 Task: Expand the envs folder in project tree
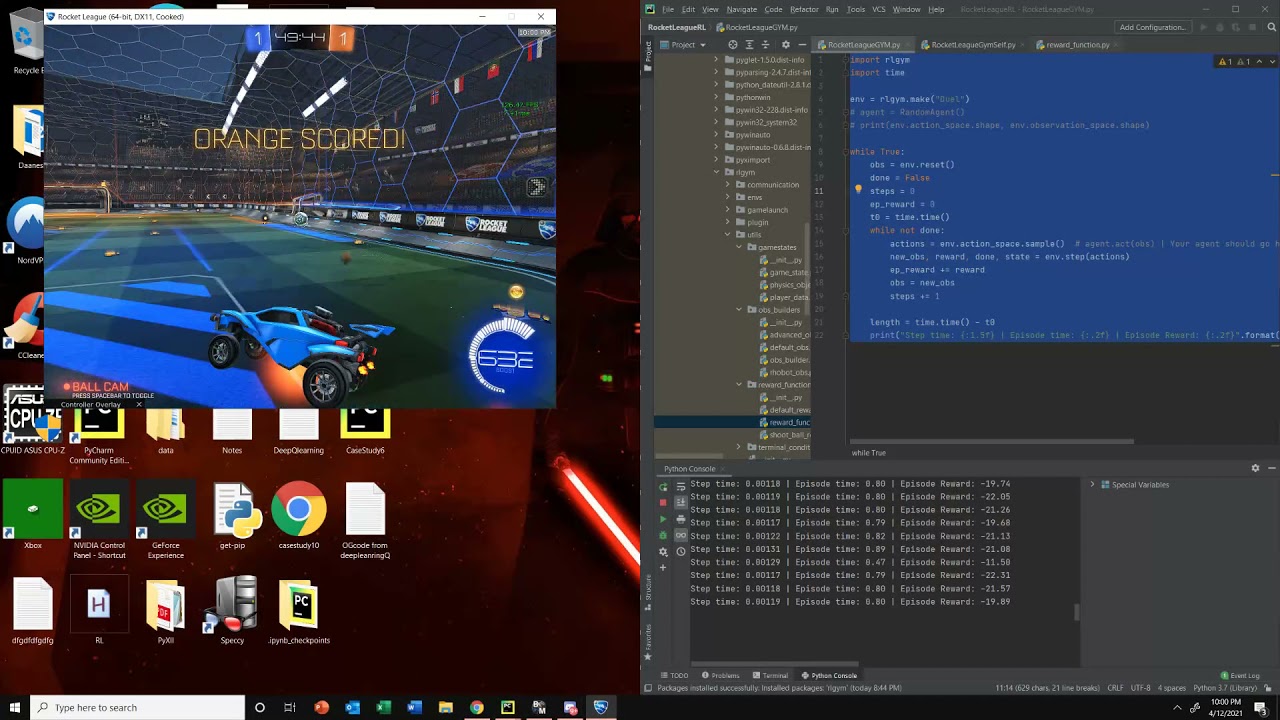pos(729,197)
